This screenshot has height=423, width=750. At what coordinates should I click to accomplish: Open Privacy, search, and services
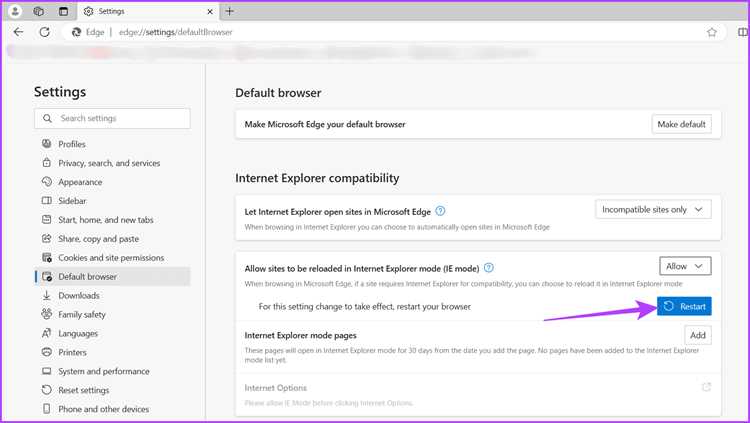click(x=112, y=163)
